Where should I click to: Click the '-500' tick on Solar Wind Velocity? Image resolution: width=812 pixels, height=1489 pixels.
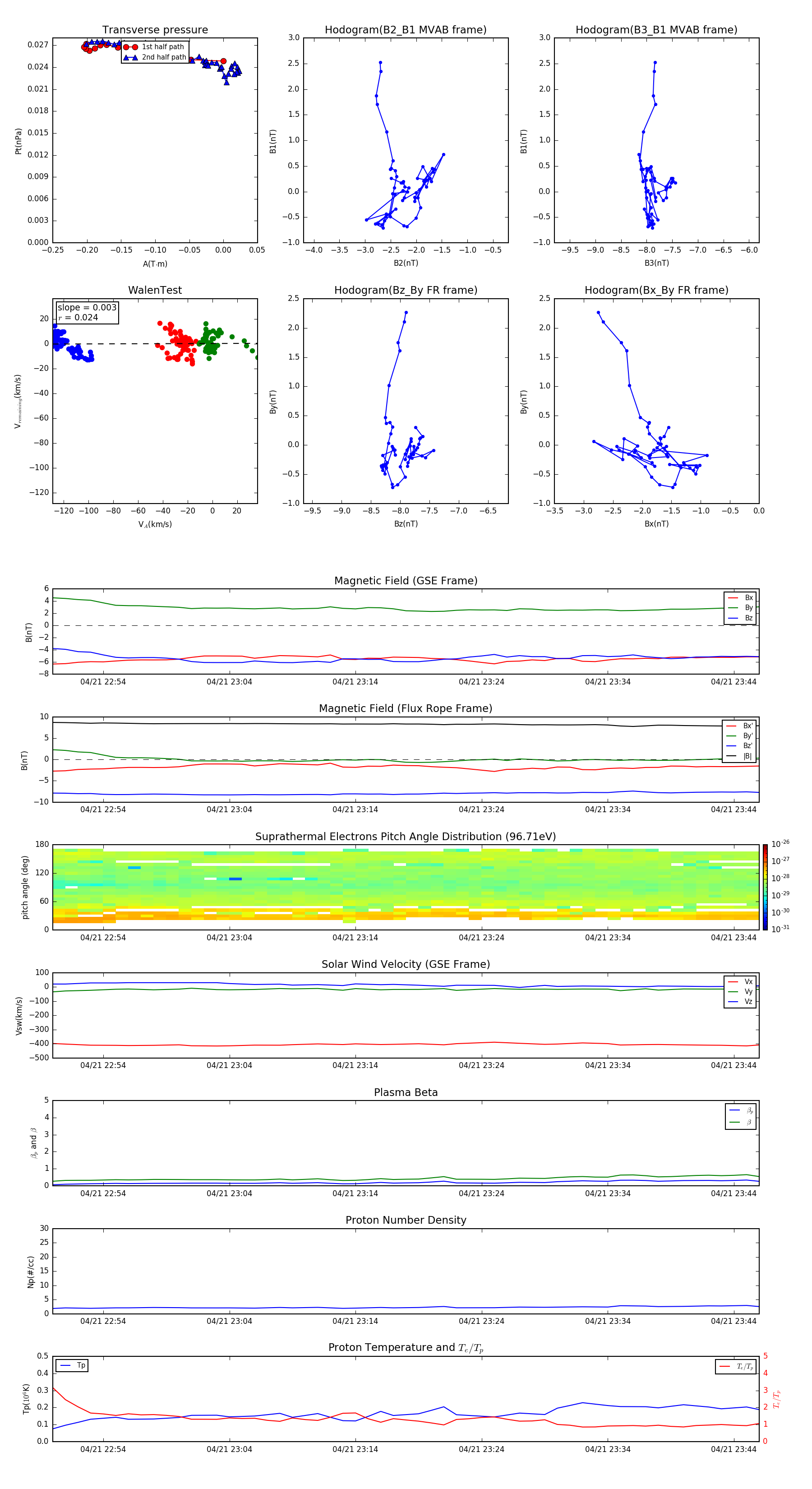40,1058
